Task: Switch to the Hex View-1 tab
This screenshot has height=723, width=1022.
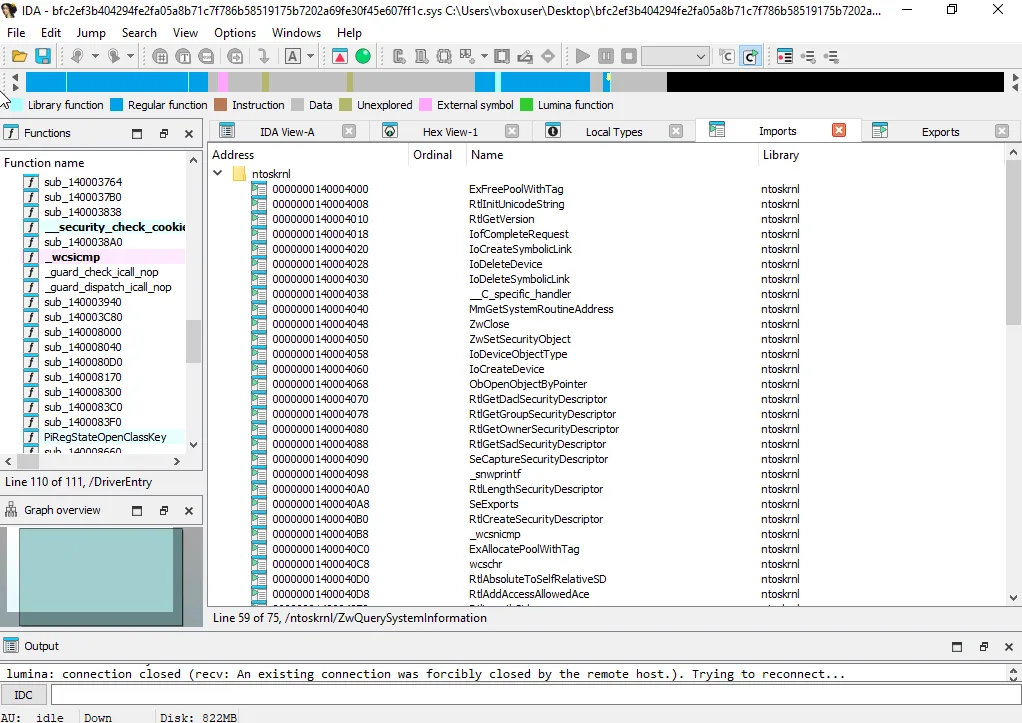Action: 450,132
